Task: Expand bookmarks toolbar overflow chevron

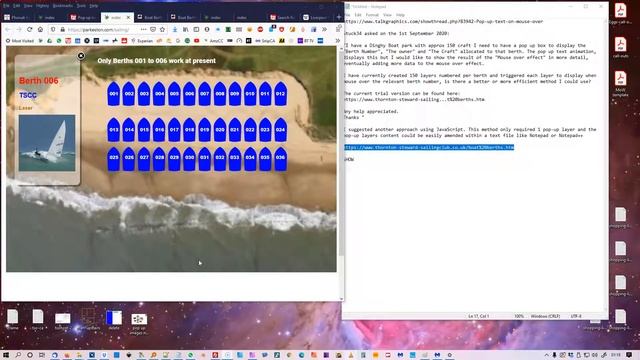Action: [338, 41]
